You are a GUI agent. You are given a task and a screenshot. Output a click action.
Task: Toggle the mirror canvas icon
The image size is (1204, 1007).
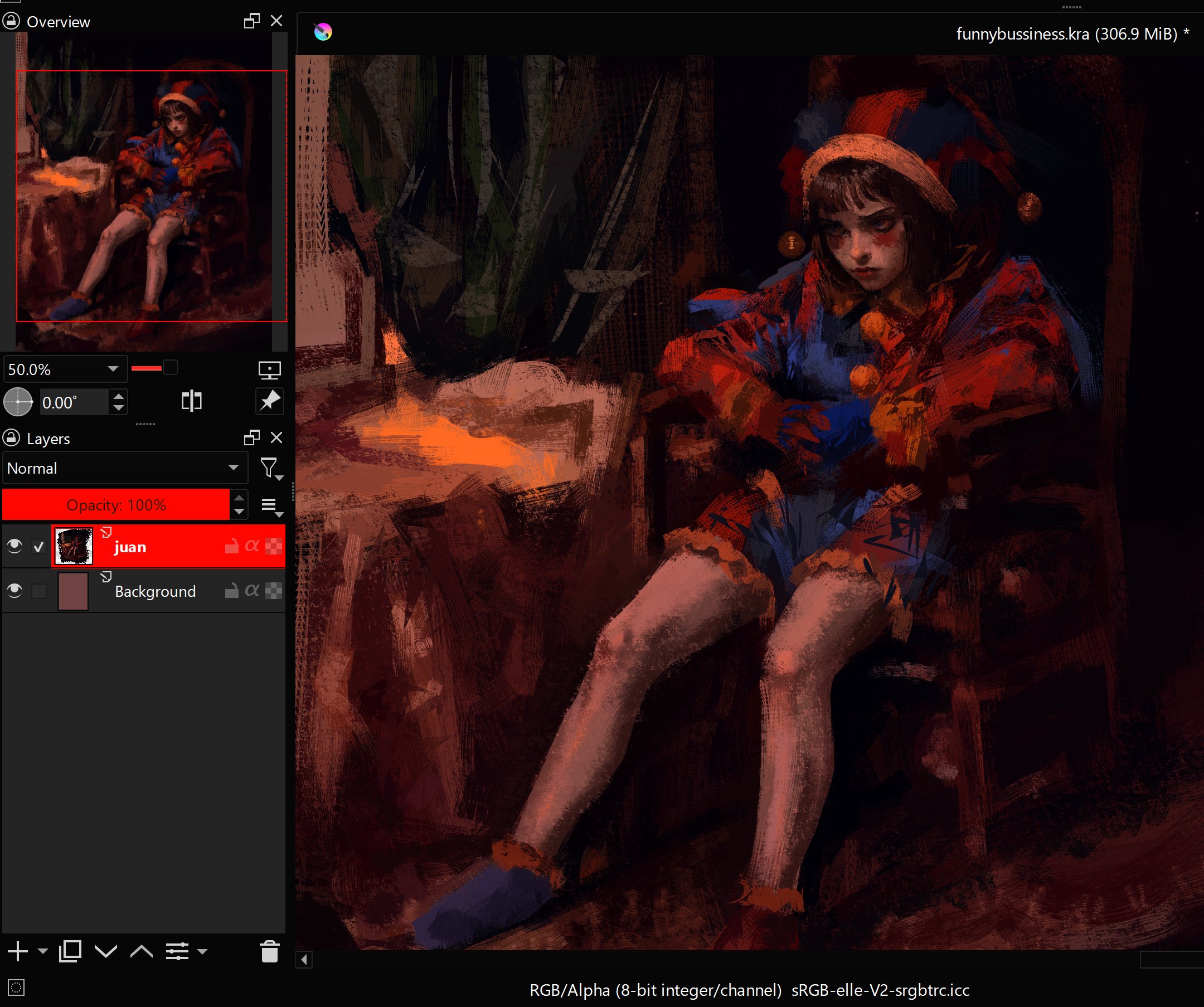point(192,401)
